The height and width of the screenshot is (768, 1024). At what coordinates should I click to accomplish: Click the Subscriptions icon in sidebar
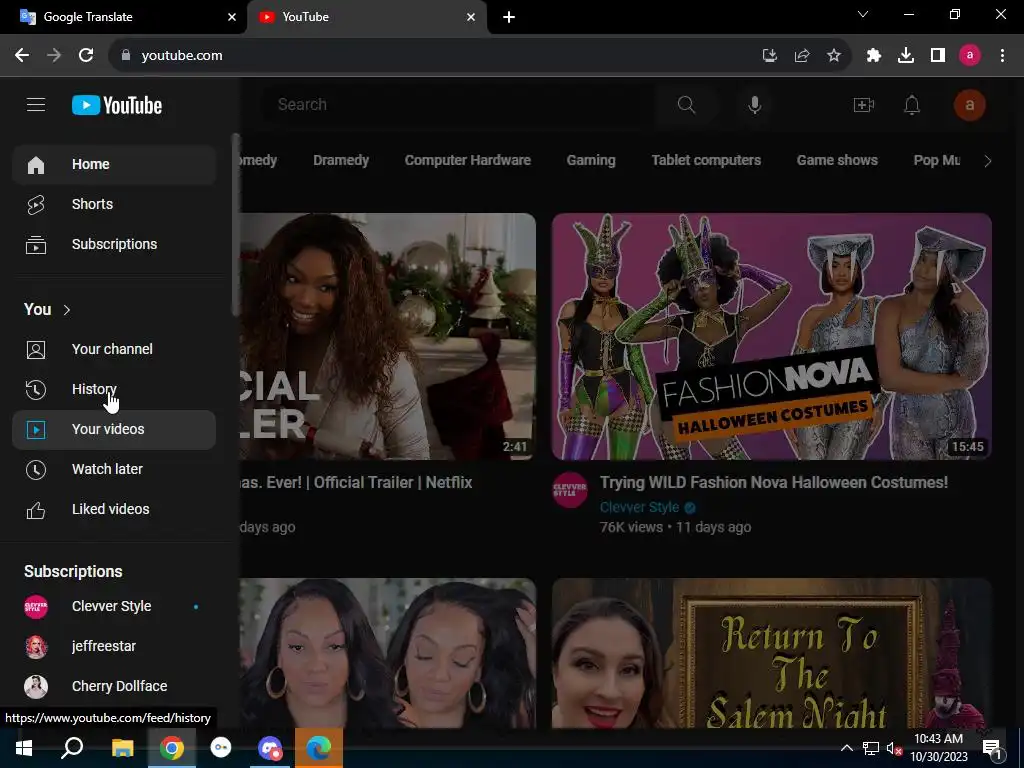tap(36, 245)
